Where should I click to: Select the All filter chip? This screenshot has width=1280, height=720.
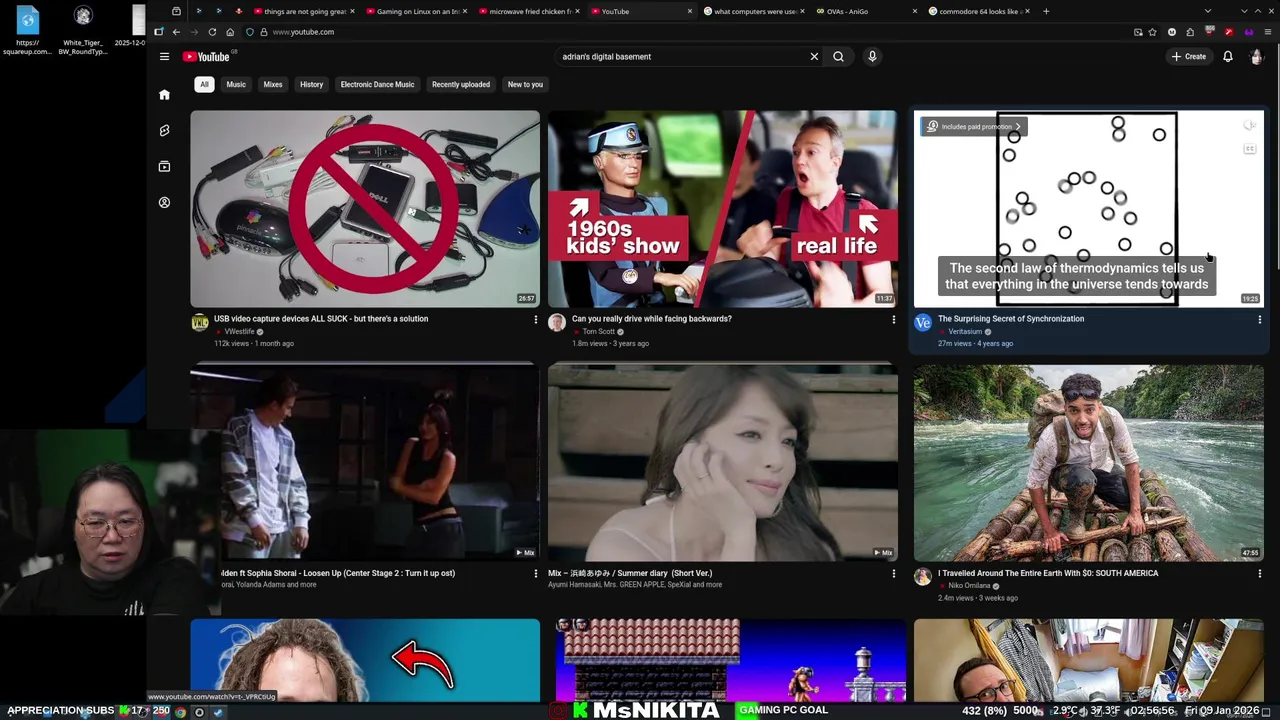click(x=204, y=85)
